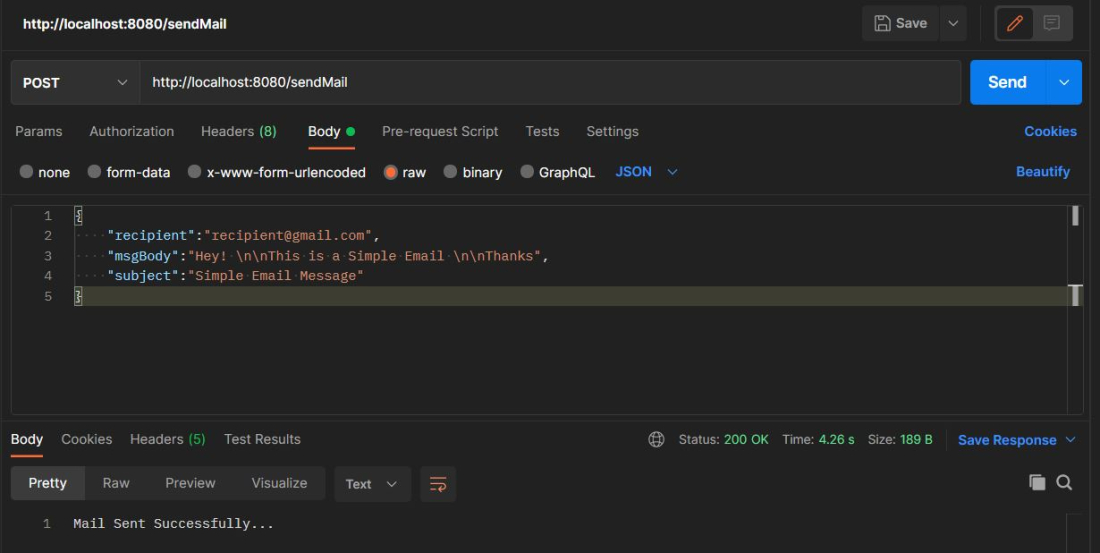Switch to the Authorization tab
The width and height of the screenshot is (1100, 553).
[x=131, y=131]
